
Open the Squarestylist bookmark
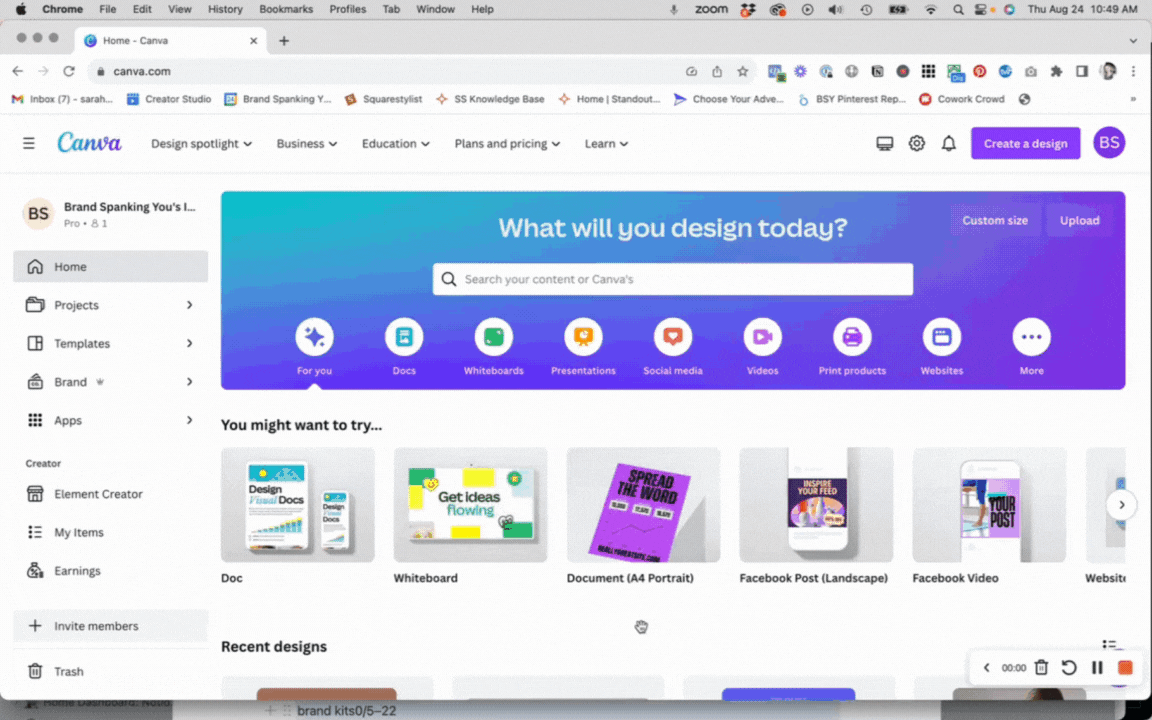click(x=384, y=99)
